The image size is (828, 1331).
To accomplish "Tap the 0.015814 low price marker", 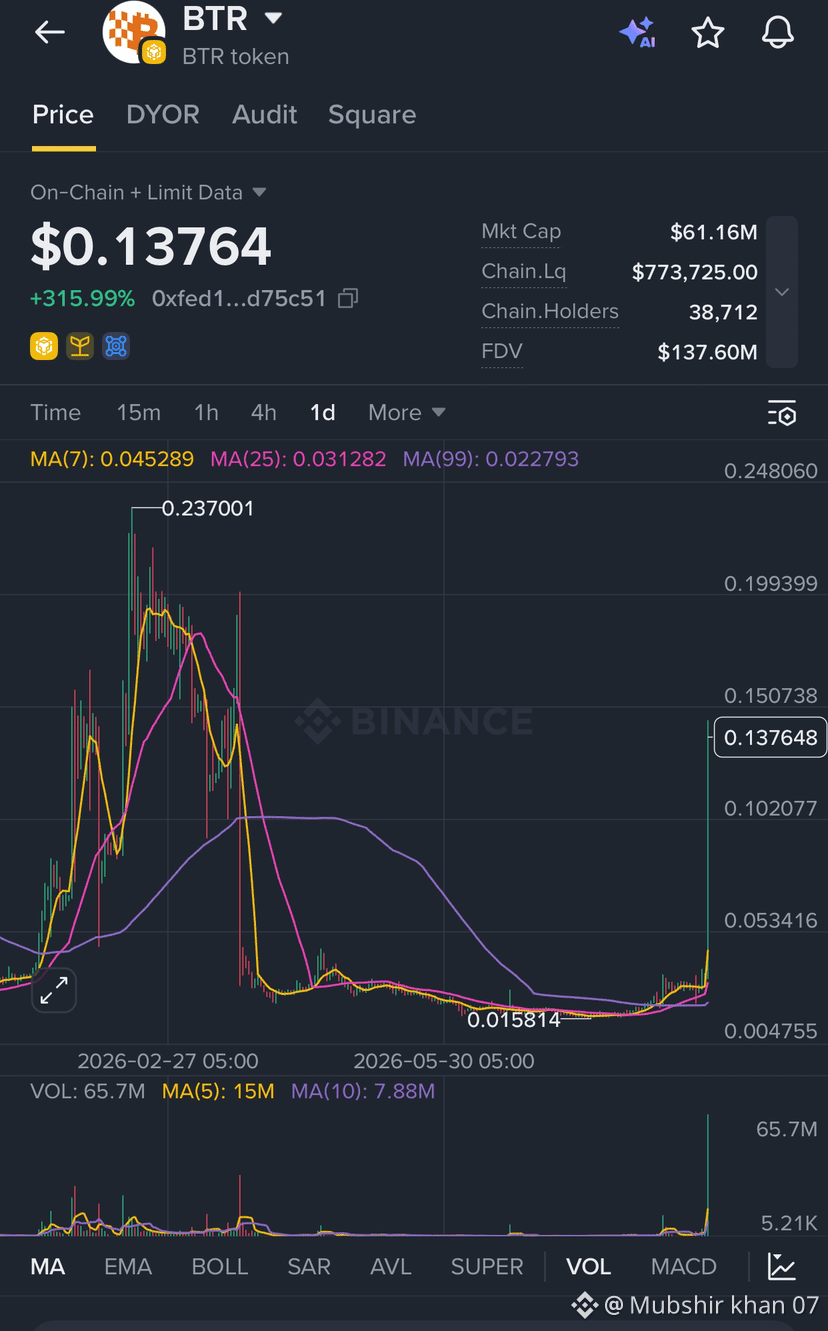I will (x=514, y=1020).
